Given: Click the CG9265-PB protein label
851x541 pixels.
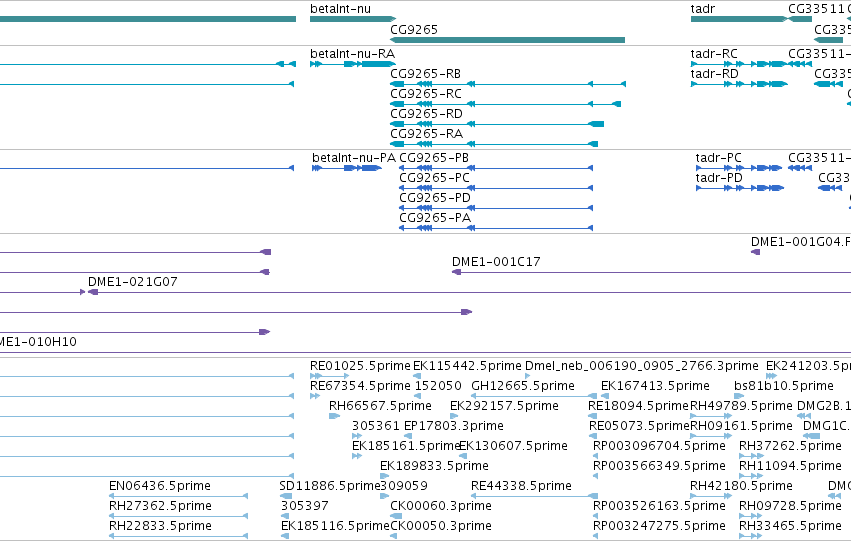Looking at the screenshot, I should pos(434,158).
